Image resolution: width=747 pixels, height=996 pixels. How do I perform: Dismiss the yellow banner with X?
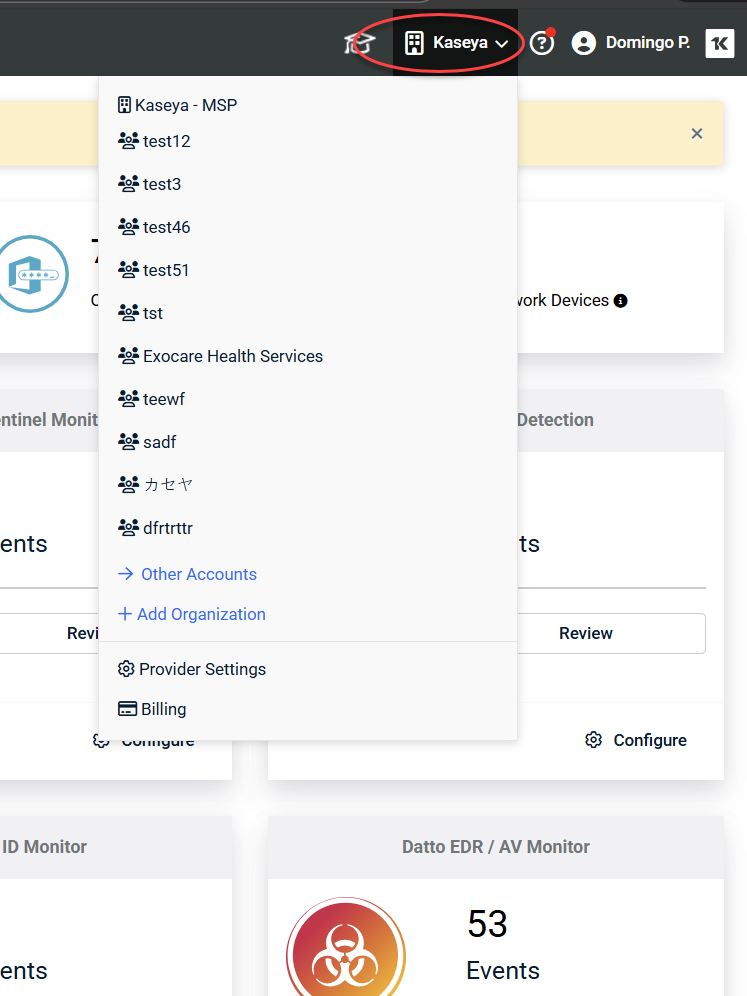point(697,134)
